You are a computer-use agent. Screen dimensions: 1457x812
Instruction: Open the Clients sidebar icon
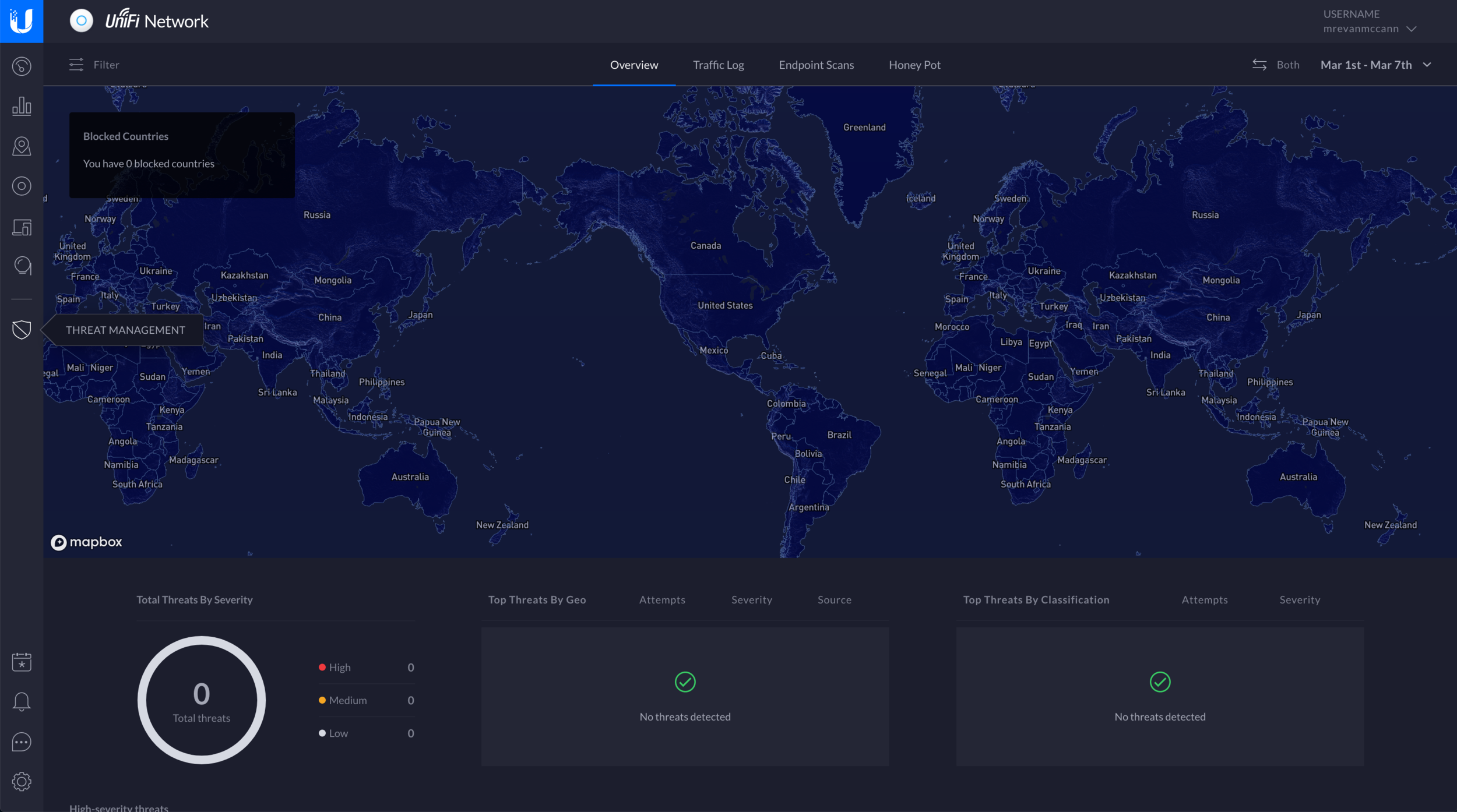(x=22, y=227)
